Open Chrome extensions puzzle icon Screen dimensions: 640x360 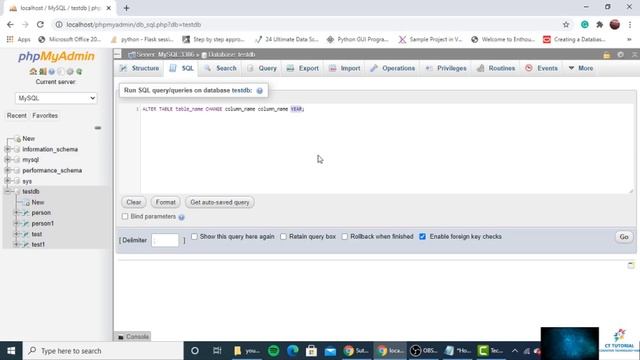pos(600,24)
